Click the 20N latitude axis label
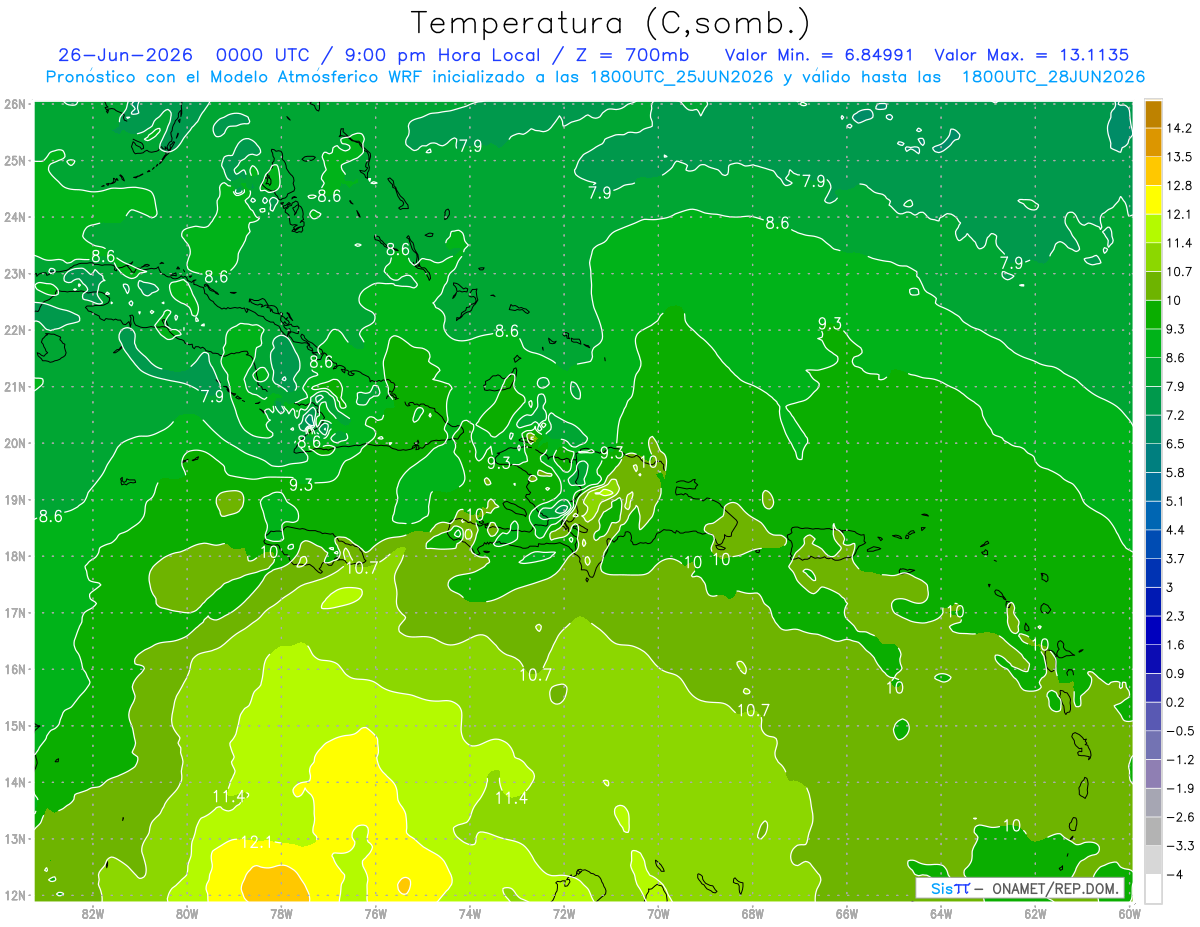The image size is (1200, 927). (14, 443)
